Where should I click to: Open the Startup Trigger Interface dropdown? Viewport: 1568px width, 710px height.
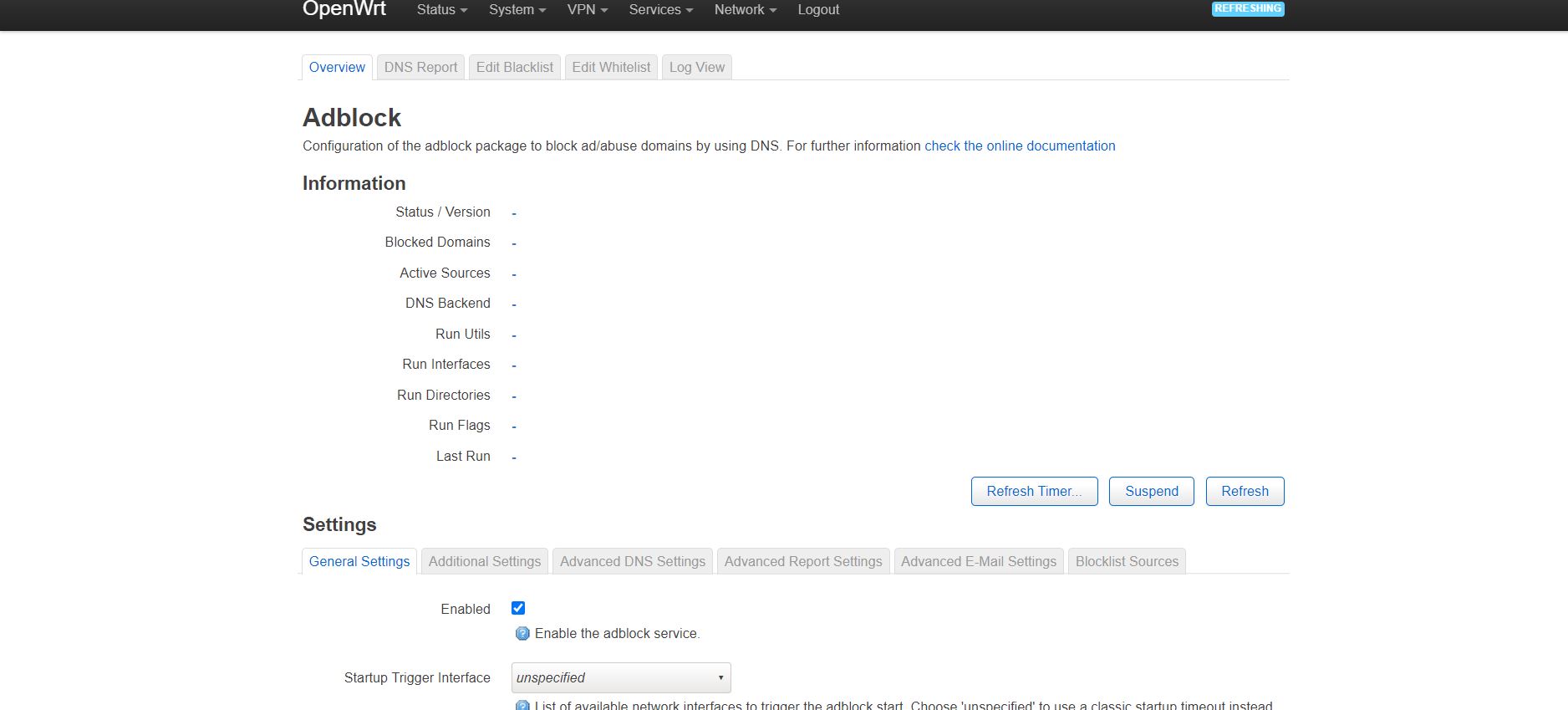pos(621,677)
